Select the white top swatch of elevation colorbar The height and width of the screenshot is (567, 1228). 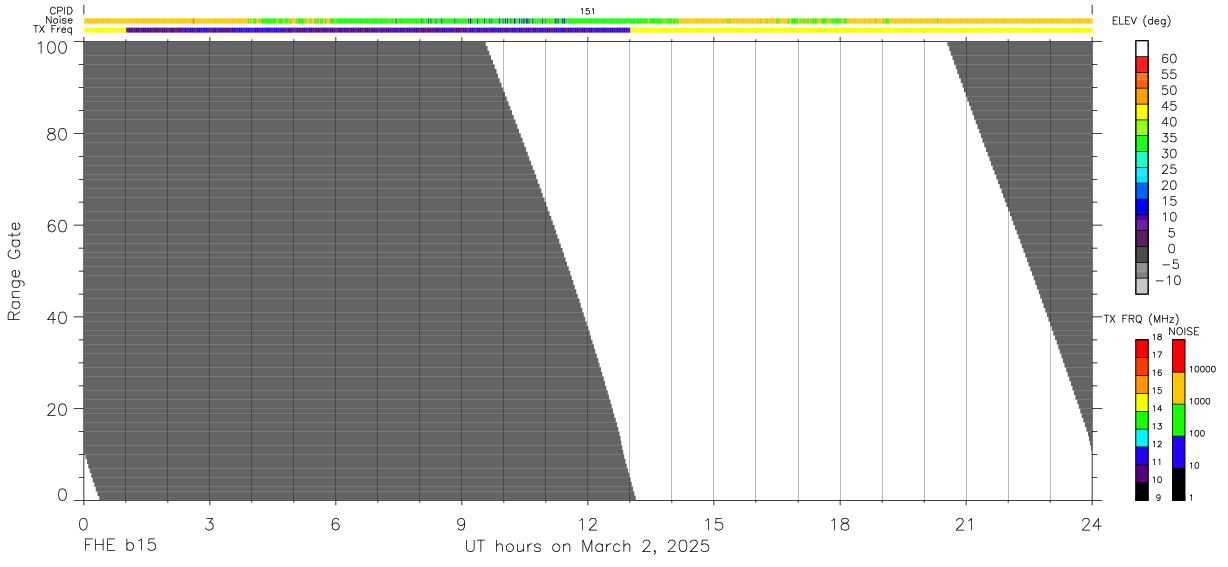pos(1142,49)
